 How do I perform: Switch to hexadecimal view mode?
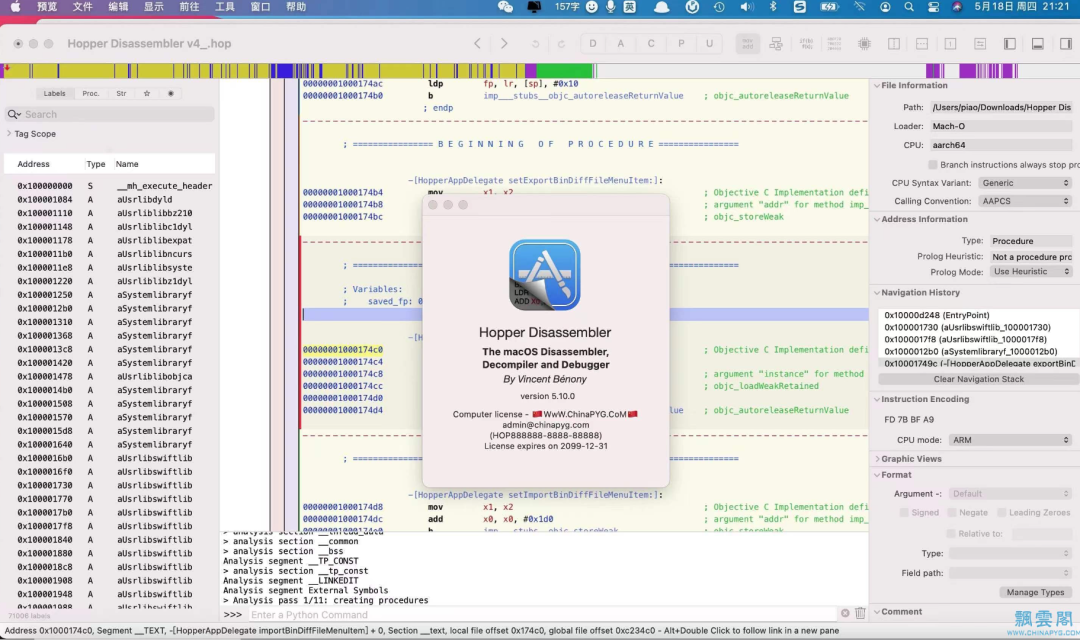(x=834, y=43)
